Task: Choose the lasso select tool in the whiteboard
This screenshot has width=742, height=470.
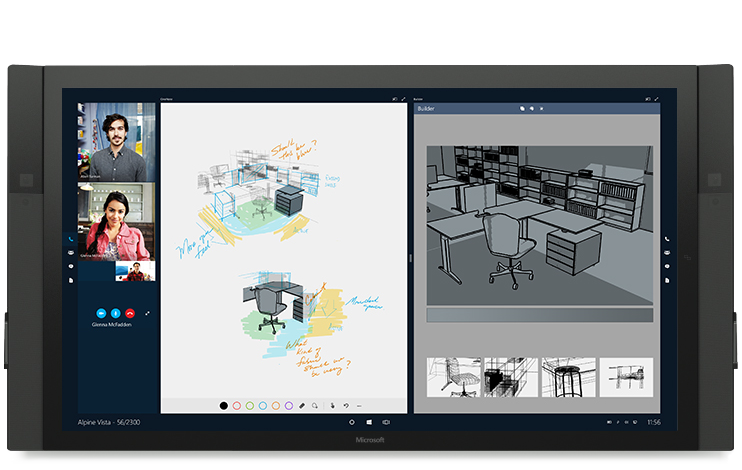Action: 315,406
